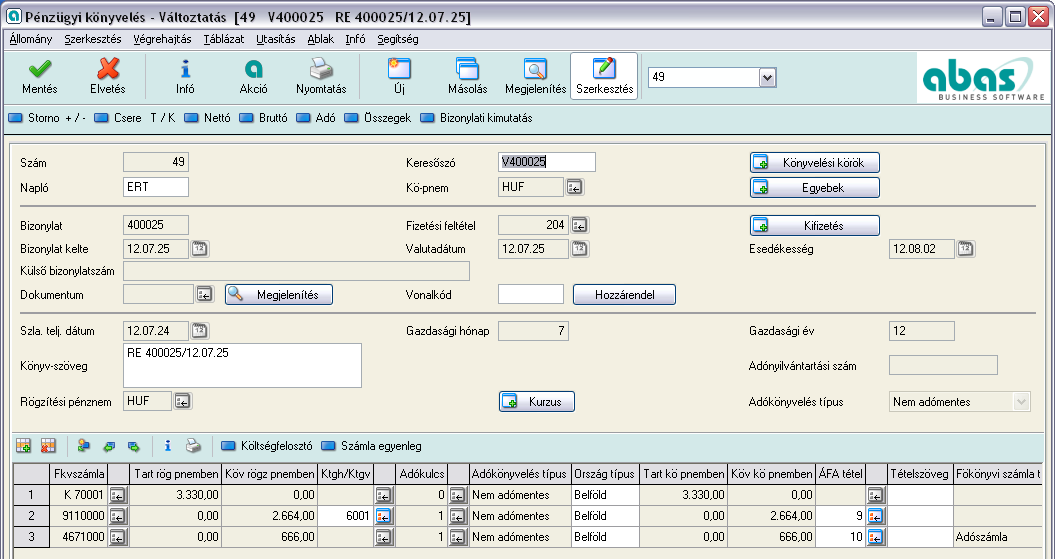
Task: Click the Könyvelési körök button
Action: 815,163
